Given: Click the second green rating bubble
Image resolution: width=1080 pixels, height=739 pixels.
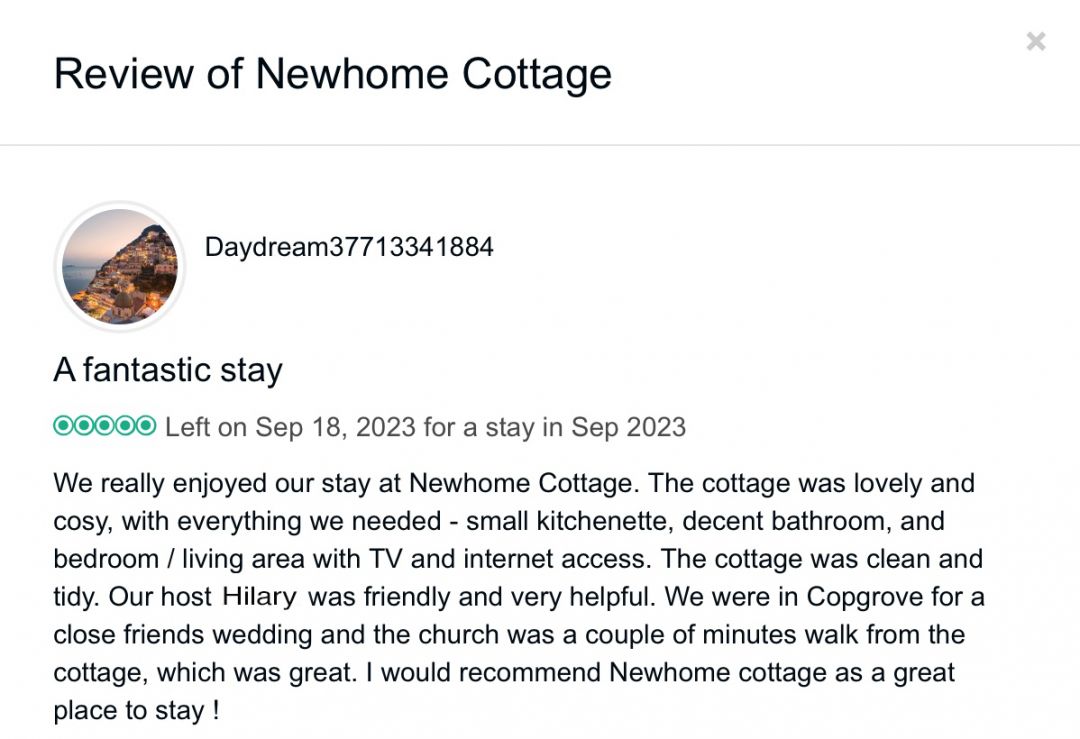Looking at the screenshot, I should coord(83,426).
